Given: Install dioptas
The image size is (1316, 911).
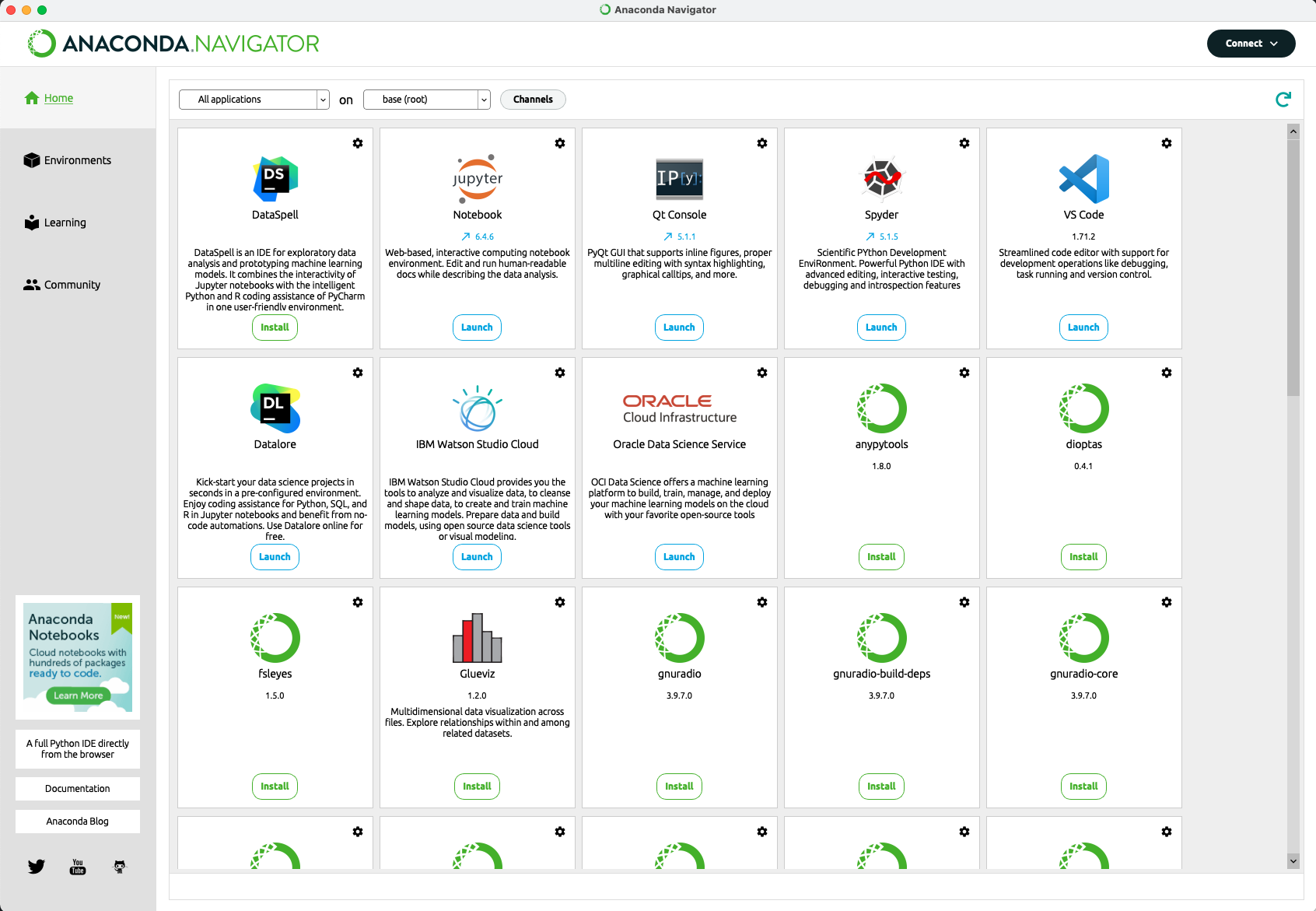Looking at the screenshot, I should tap(1083, 557).
